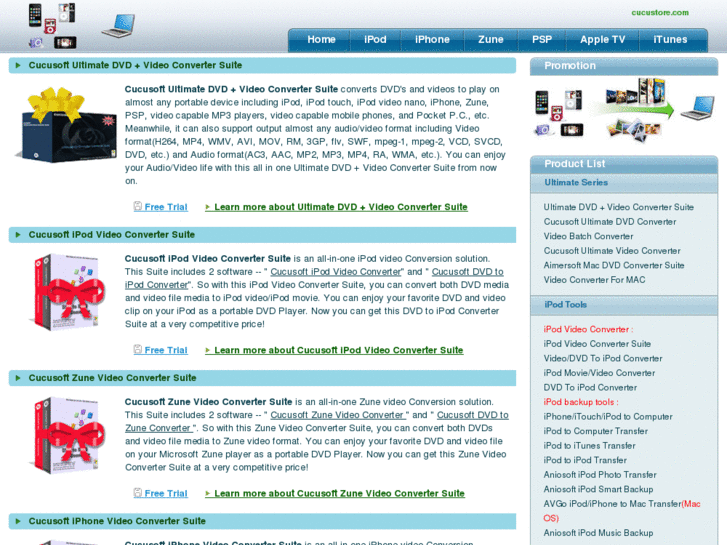The height and width of the screenshot is (545, 727).
Task: Click red 'iPod backup tools :' label
Action: (x=581, y=402)
